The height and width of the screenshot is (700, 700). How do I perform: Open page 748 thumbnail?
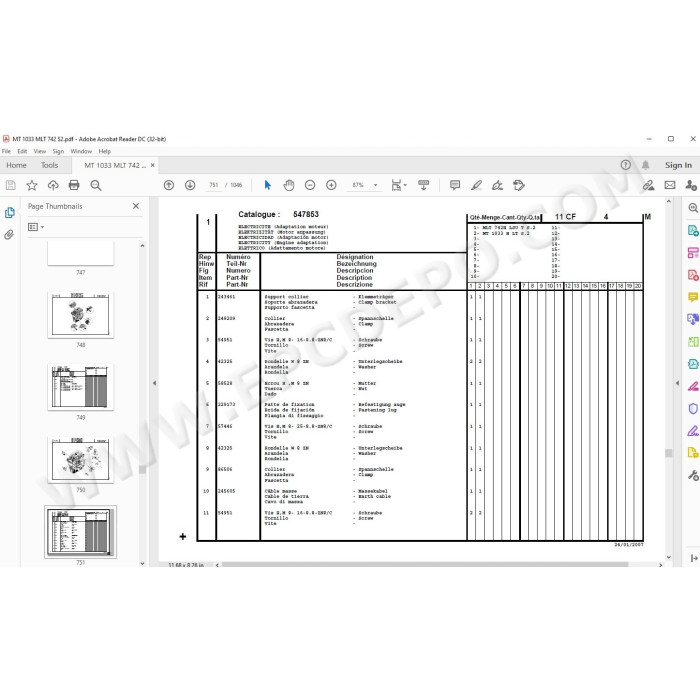tap(81, 315)
